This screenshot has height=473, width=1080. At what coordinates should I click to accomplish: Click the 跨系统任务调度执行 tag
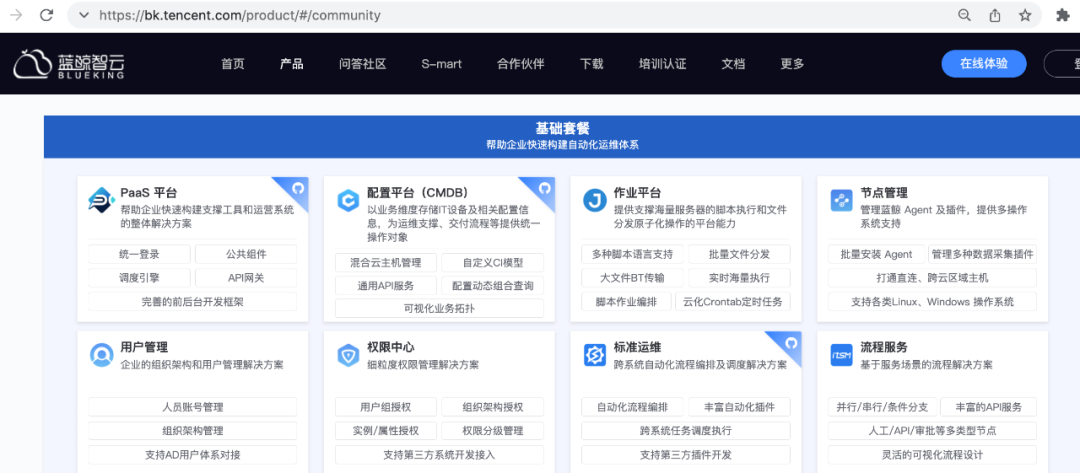pos(686,431)
